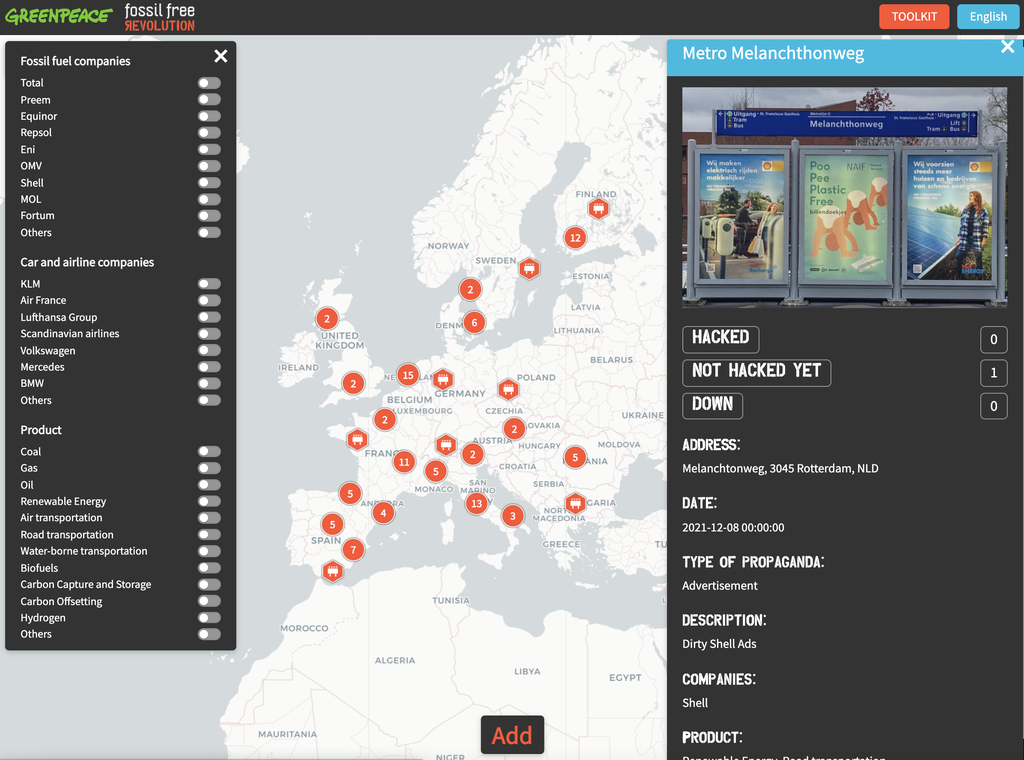Select the billboard marker in Germany
1024x760 pixels.
(443, 379)
